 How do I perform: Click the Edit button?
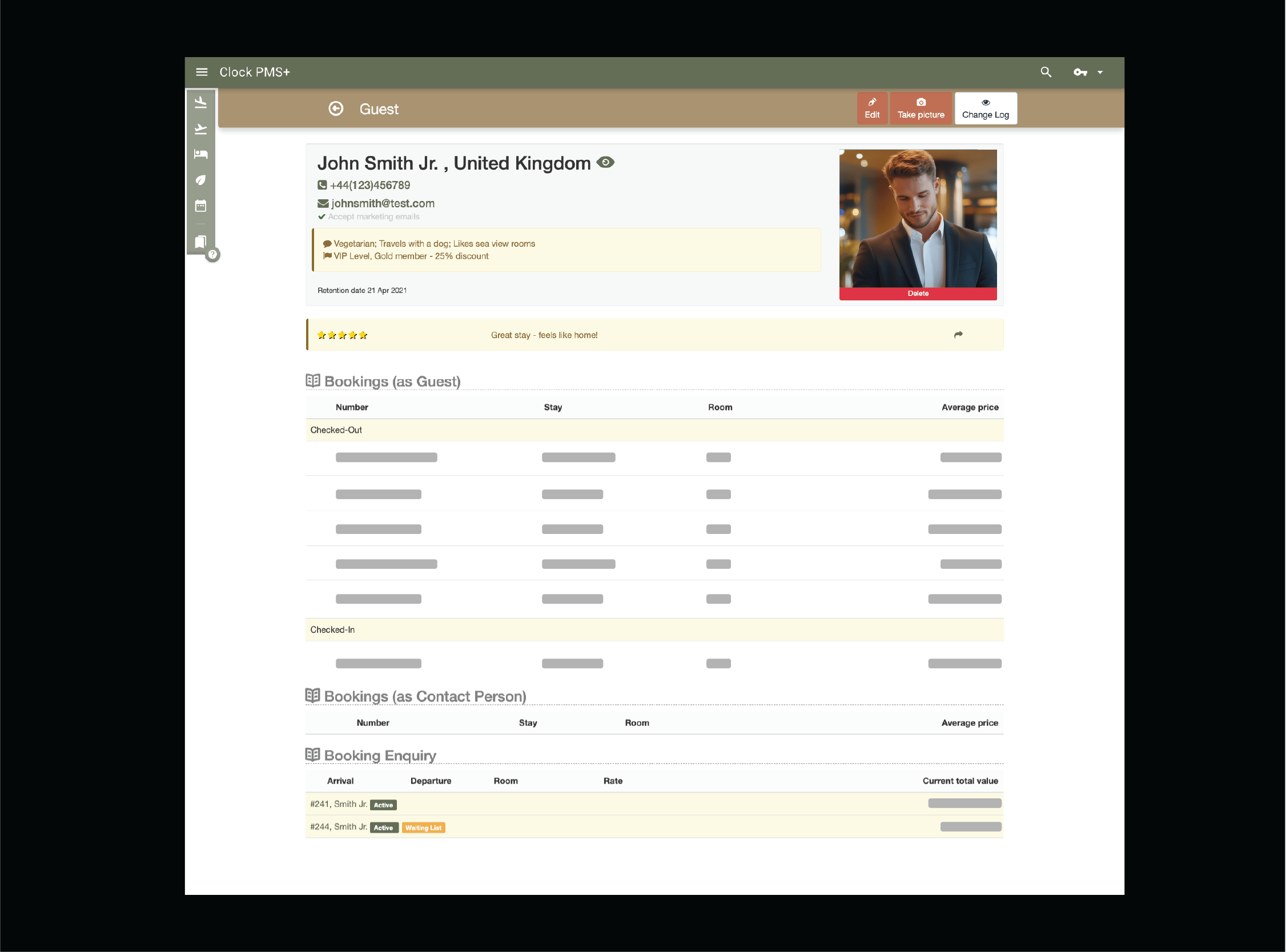(x=872, y=109)
